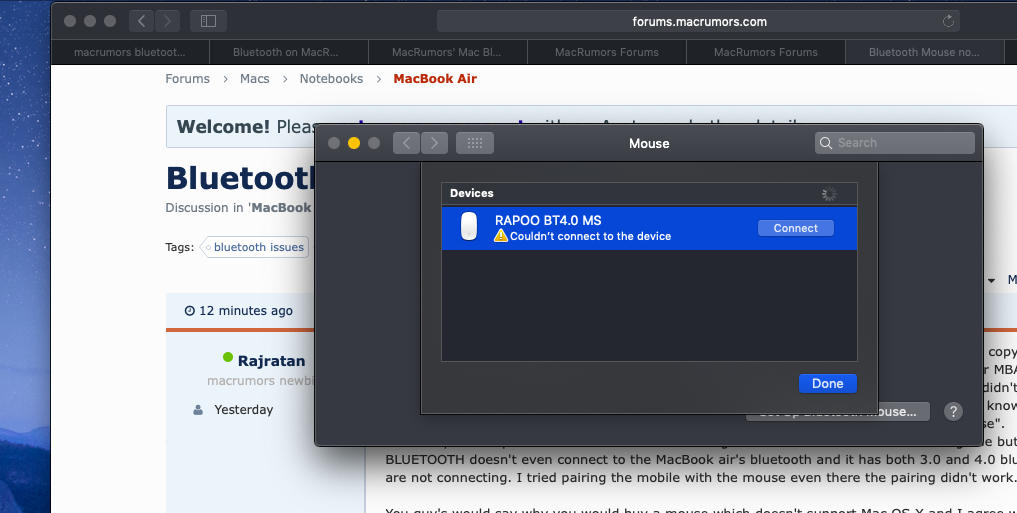Viewport: 1017px width, 513px height.
Task: Click the Devices list header
Action: click(x=649, y=193)
